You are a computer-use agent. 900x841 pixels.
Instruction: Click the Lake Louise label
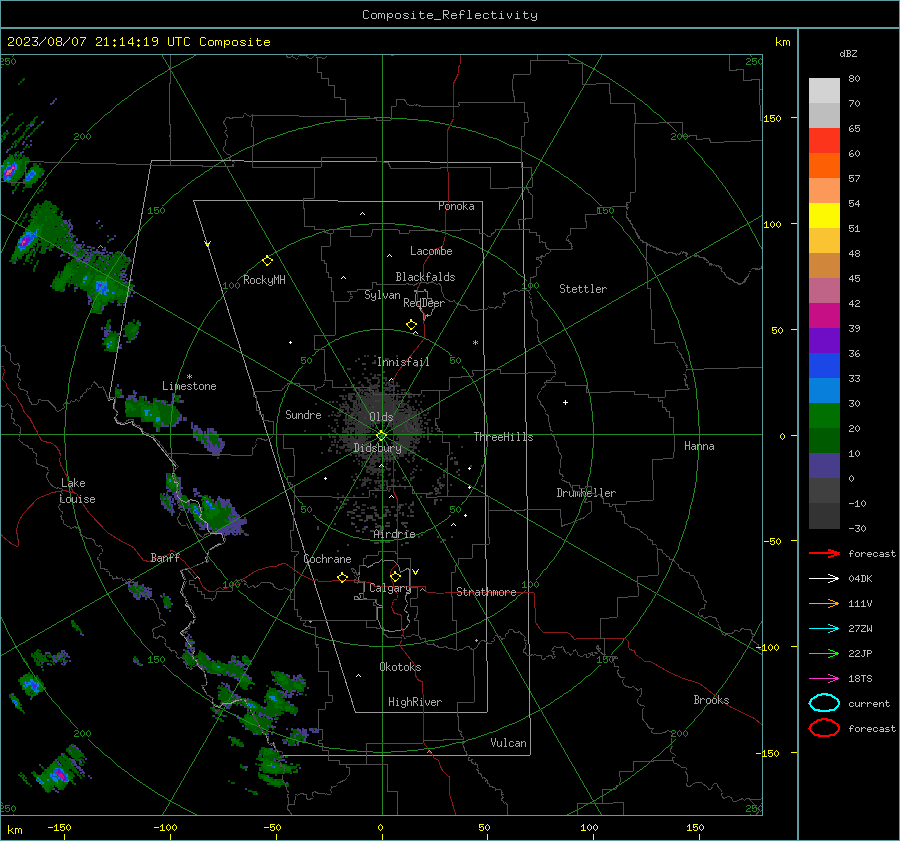click(77, 491)
